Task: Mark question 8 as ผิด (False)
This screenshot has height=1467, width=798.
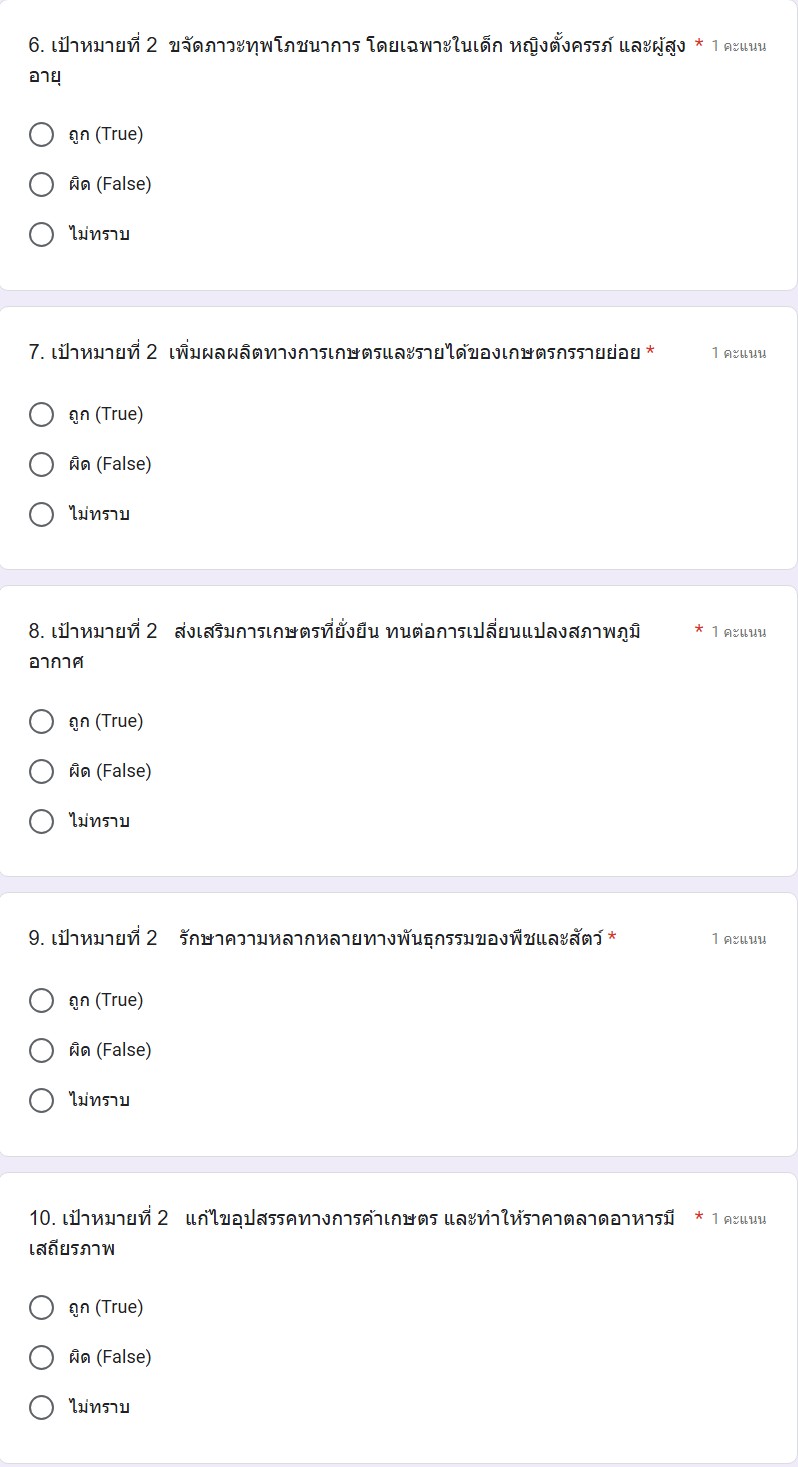Action: pos(42,771)
